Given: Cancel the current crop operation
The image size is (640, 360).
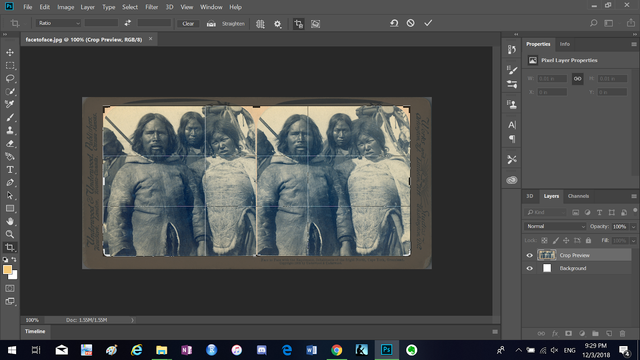Looking at the screenshot, I should click(411, 23).
